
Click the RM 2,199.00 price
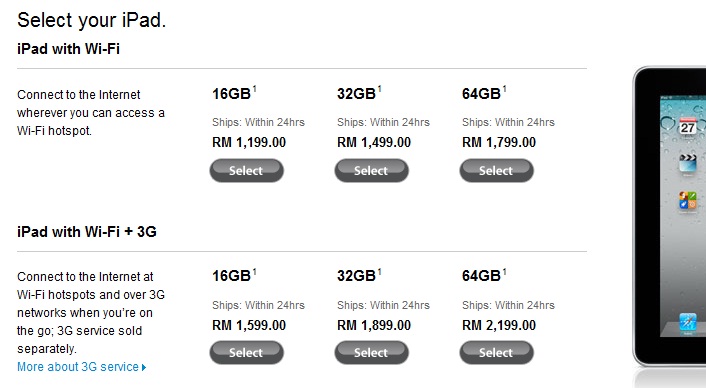[x=499, y=325]
